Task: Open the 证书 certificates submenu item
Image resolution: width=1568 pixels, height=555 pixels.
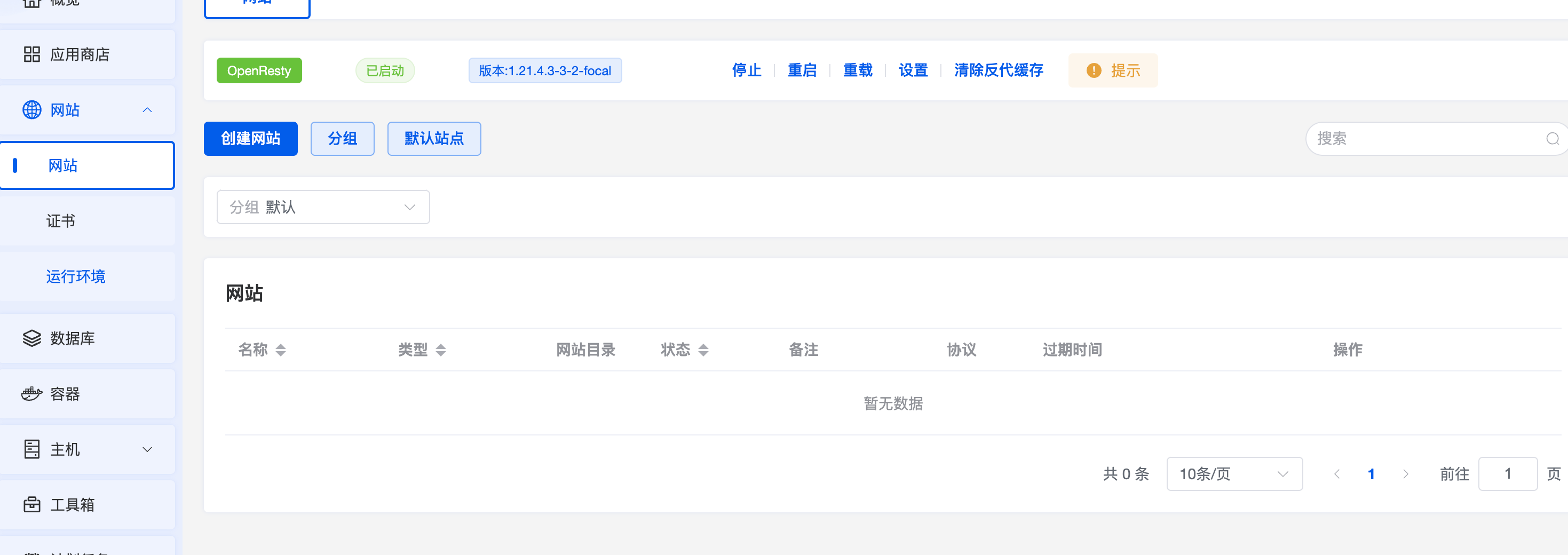Action: click(x=87, y=221)
